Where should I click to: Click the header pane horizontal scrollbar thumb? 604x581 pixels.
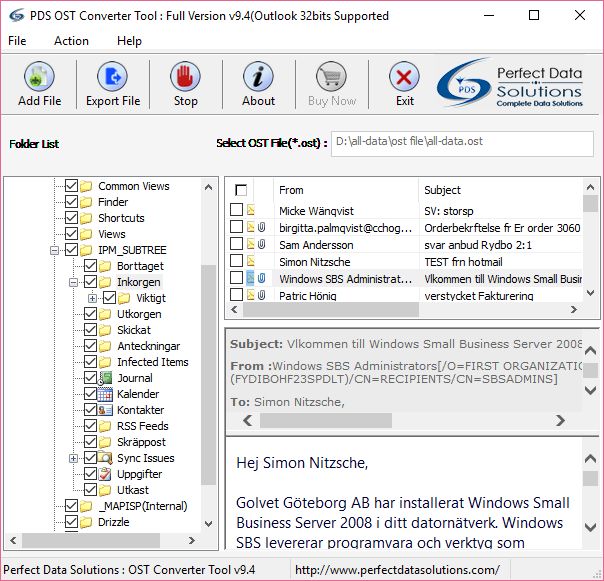(x=326, y=420)
